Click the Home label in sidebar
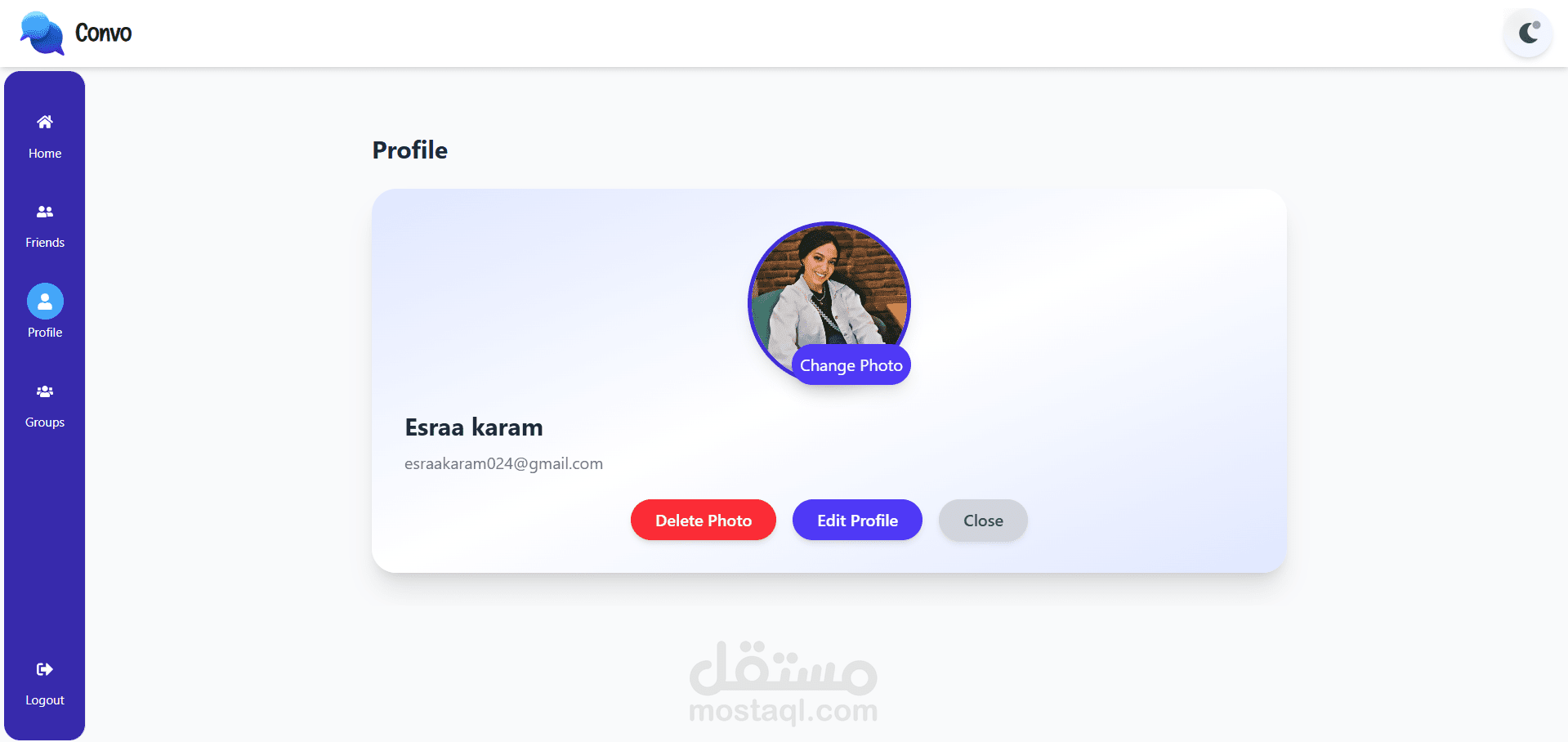 click(45, 154)
